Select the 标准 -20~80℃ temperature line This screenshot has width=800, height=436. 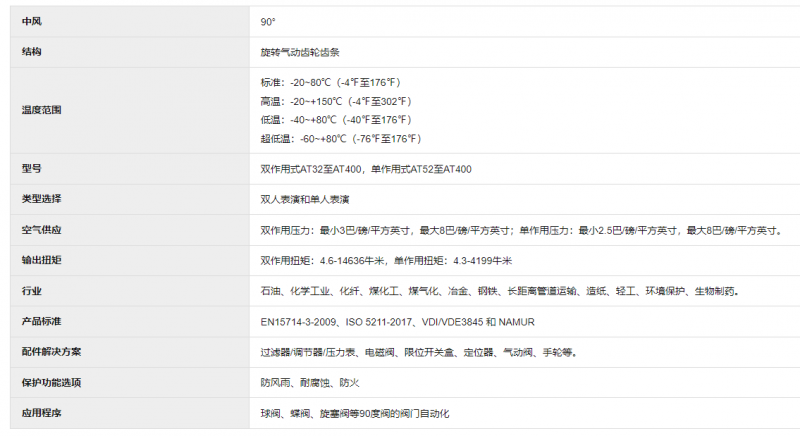(330, 82)
